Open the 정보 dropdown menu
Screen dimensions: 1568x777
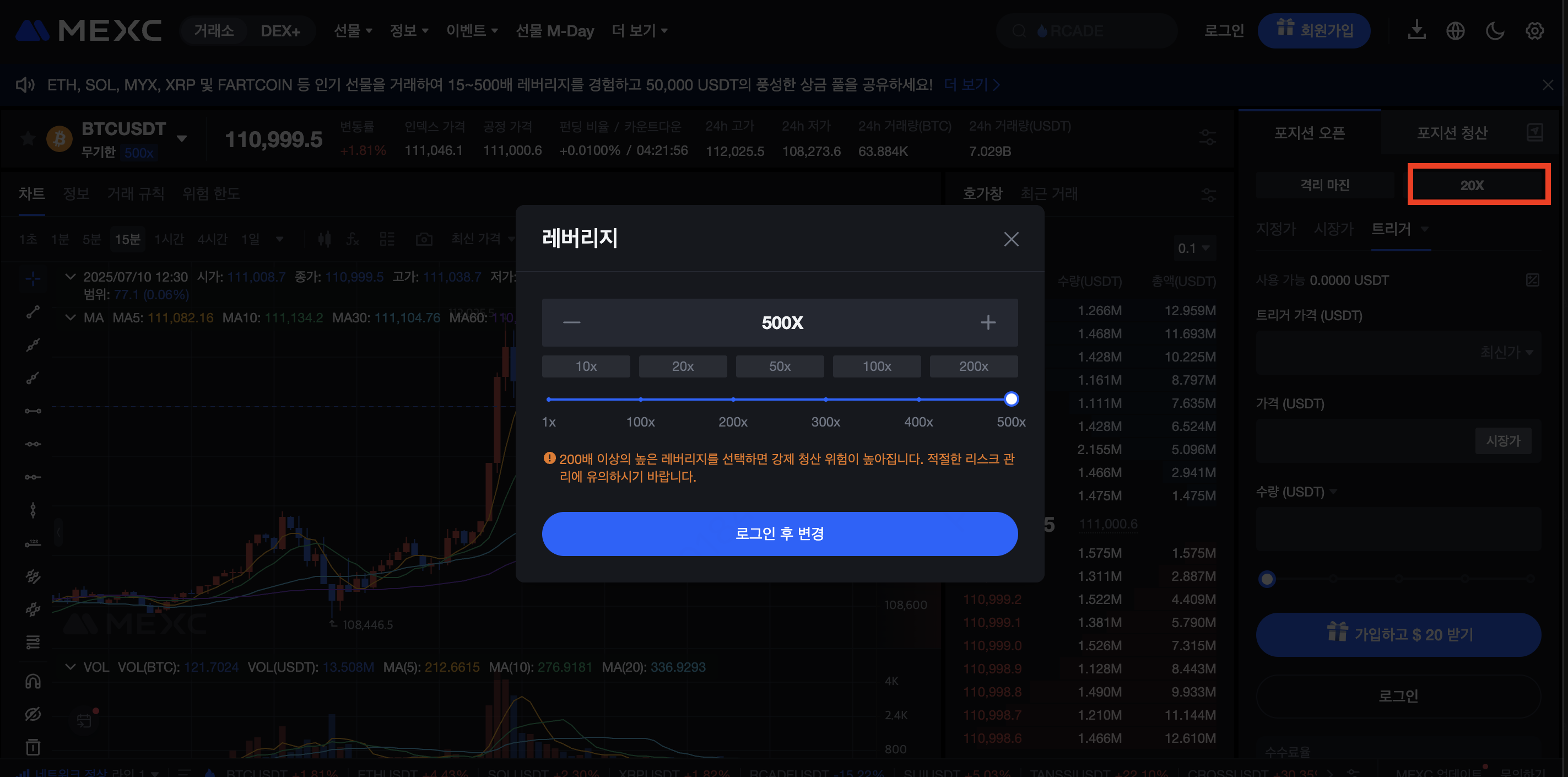(409, 30)
